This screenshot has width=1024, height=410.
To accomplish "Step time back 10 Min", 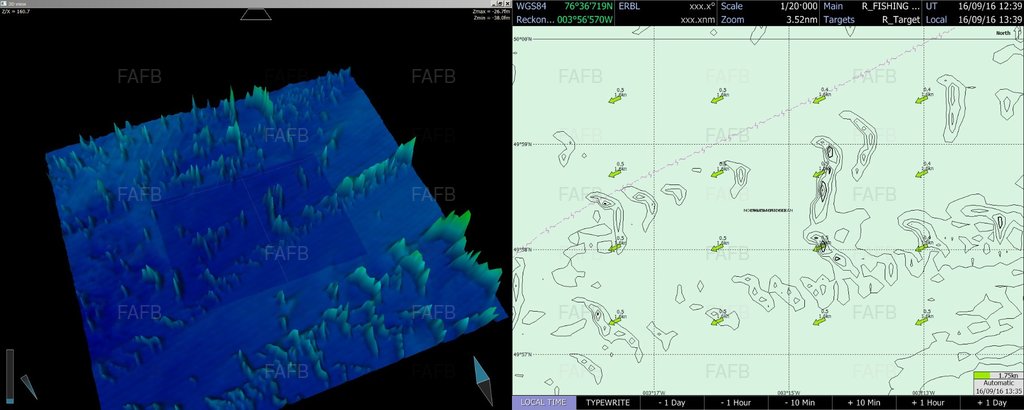I will point(799,402).
